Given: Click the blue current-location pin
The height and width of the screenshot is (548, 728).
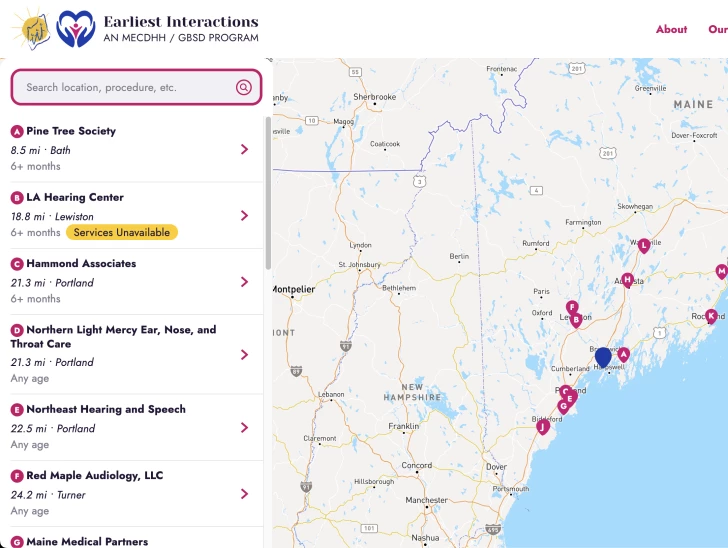Looking at the screenshot, I should pyautogui.click(x=603, y=358).
